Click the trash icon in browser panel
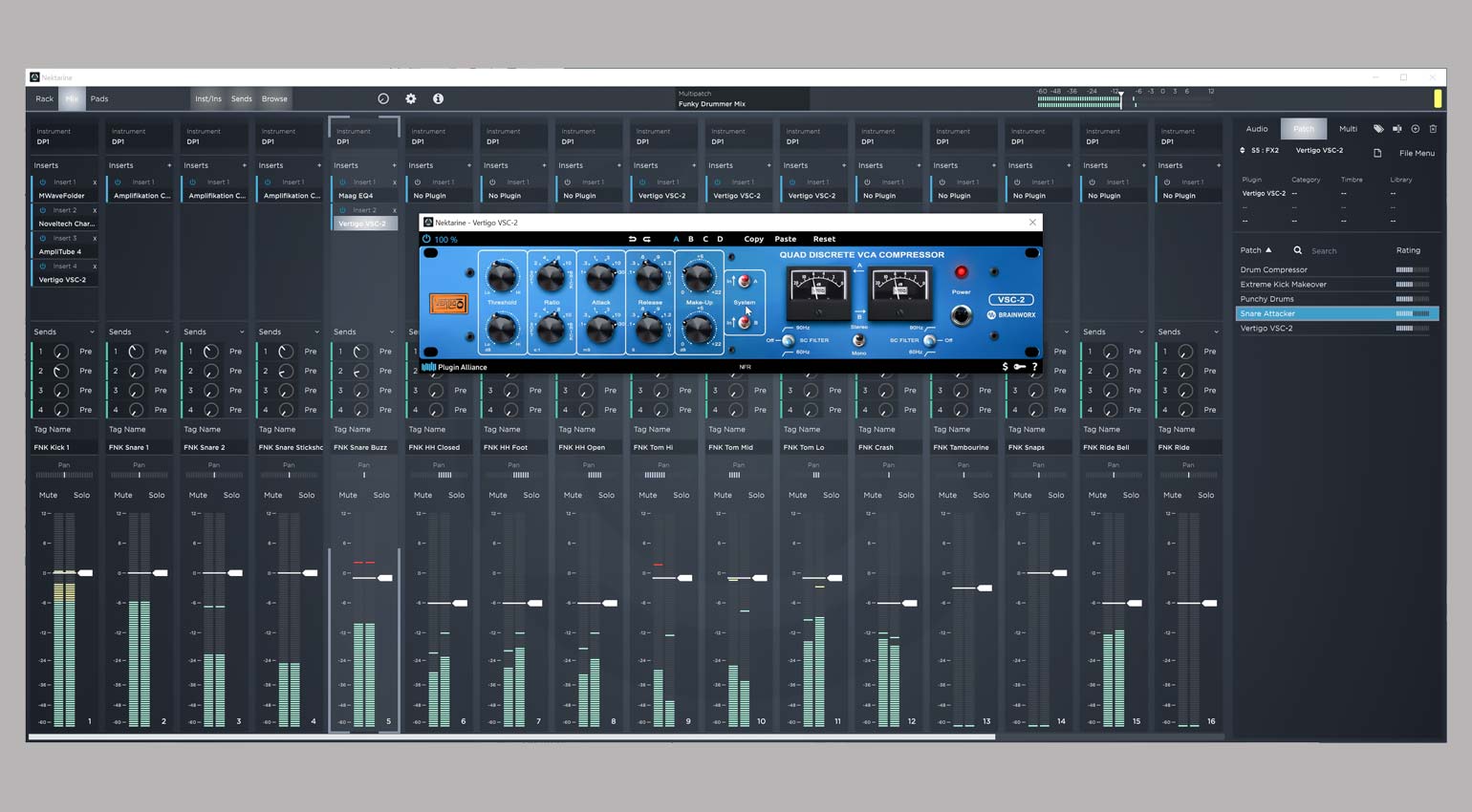This screenshot has width=1472, height=812. click(x=1433, y=129)
